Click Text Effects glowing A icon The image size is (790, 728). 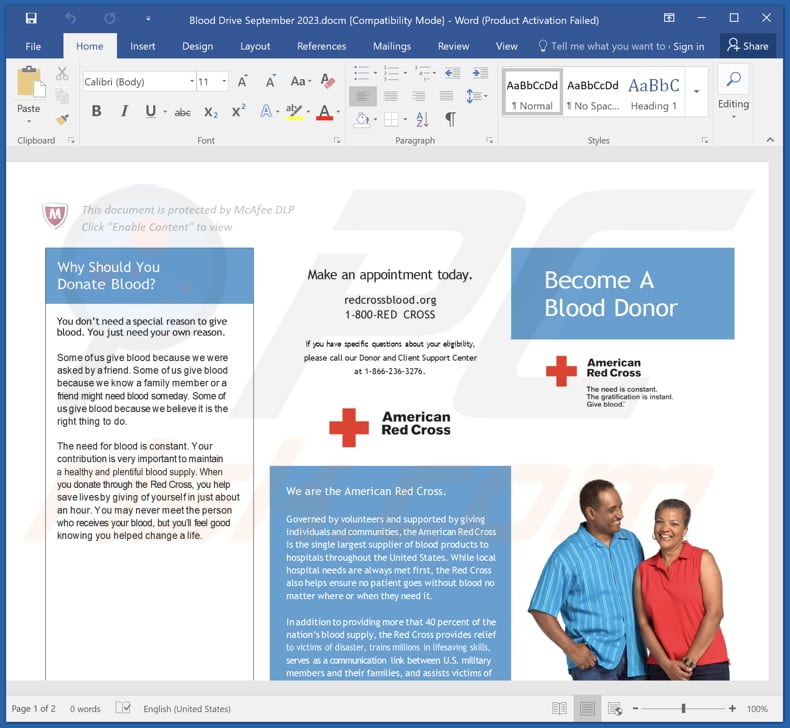click(x=266, y=111)
